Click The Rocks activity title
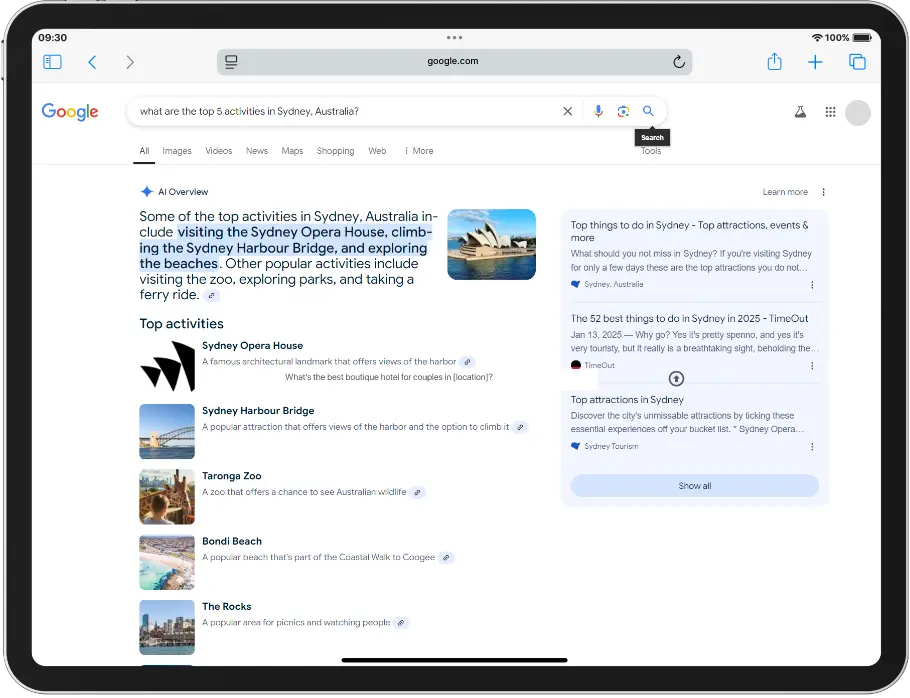The width and height of the screenshot is (910, 698). pyautogui.click(x=227, y=606)
